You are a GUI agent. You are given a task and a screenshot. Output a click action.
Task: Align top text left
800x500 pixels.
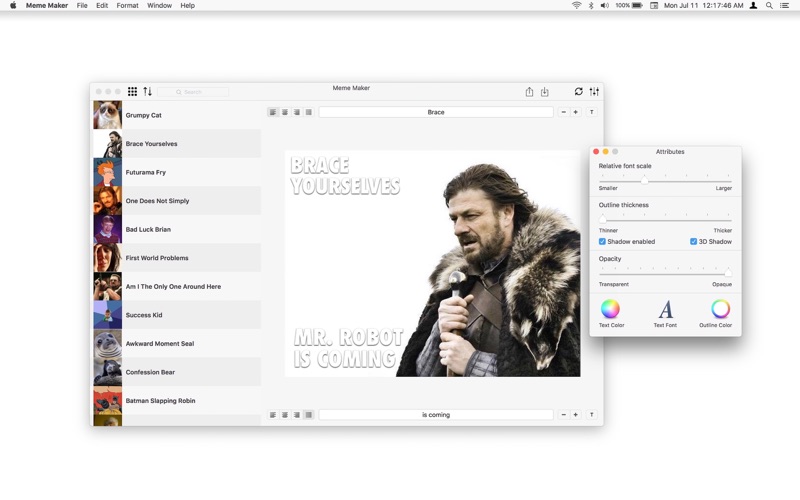tap(273, 112)
